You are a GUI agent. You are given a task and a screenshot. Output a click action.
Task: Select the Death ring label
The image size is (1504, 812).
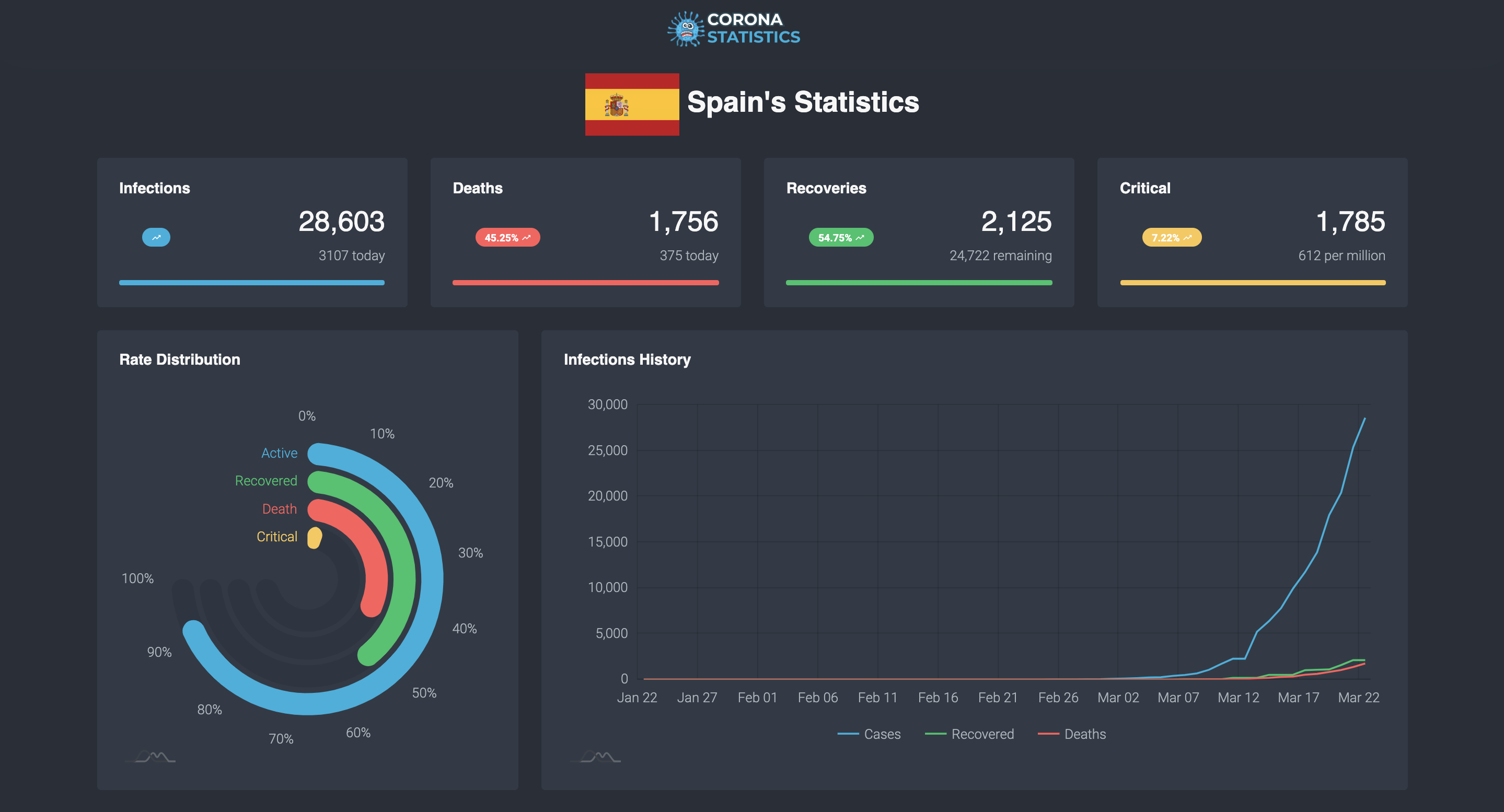click(x=279, y=508)
